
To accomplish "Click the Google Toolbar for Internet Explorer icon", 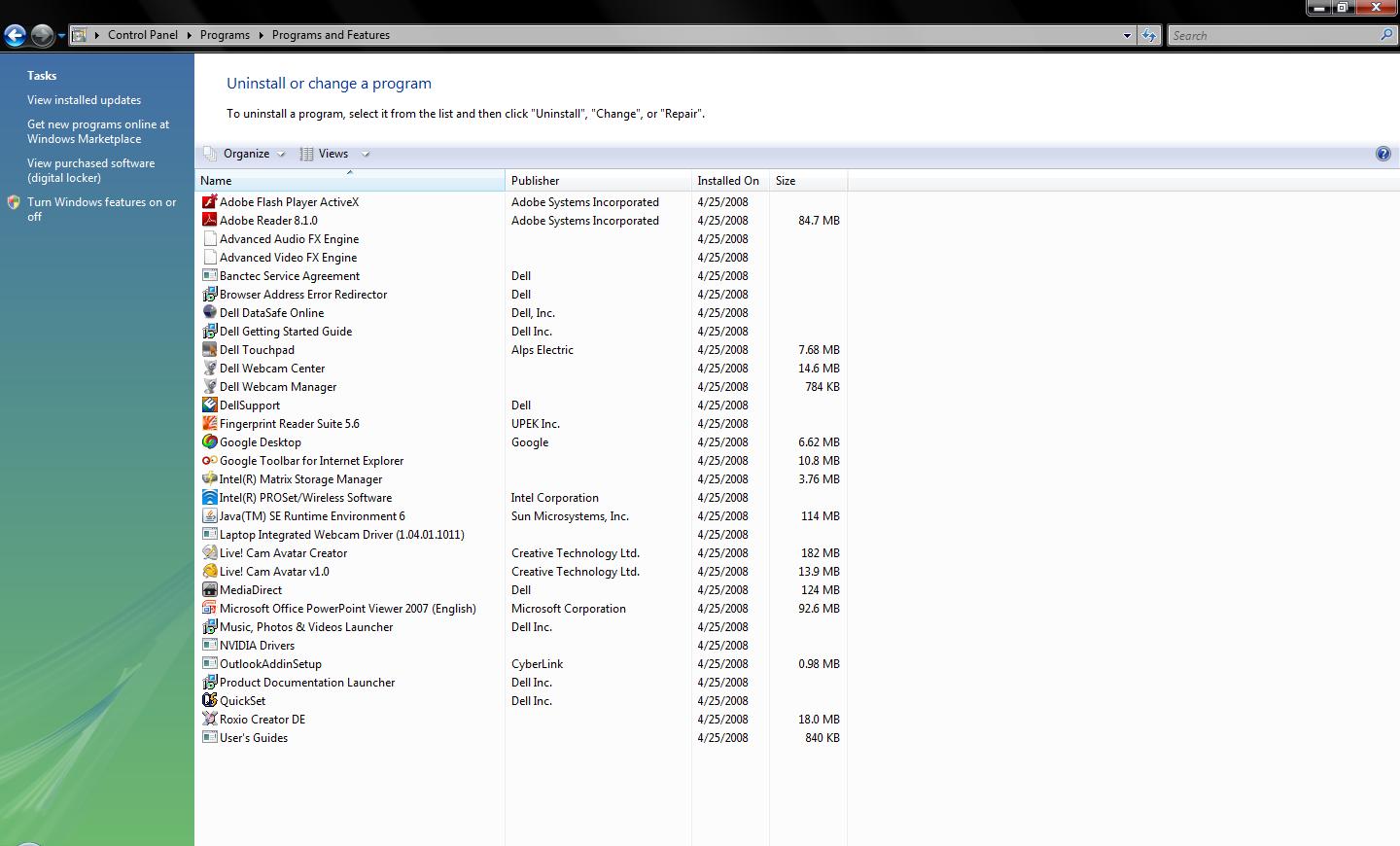I will tap(209, 460).
